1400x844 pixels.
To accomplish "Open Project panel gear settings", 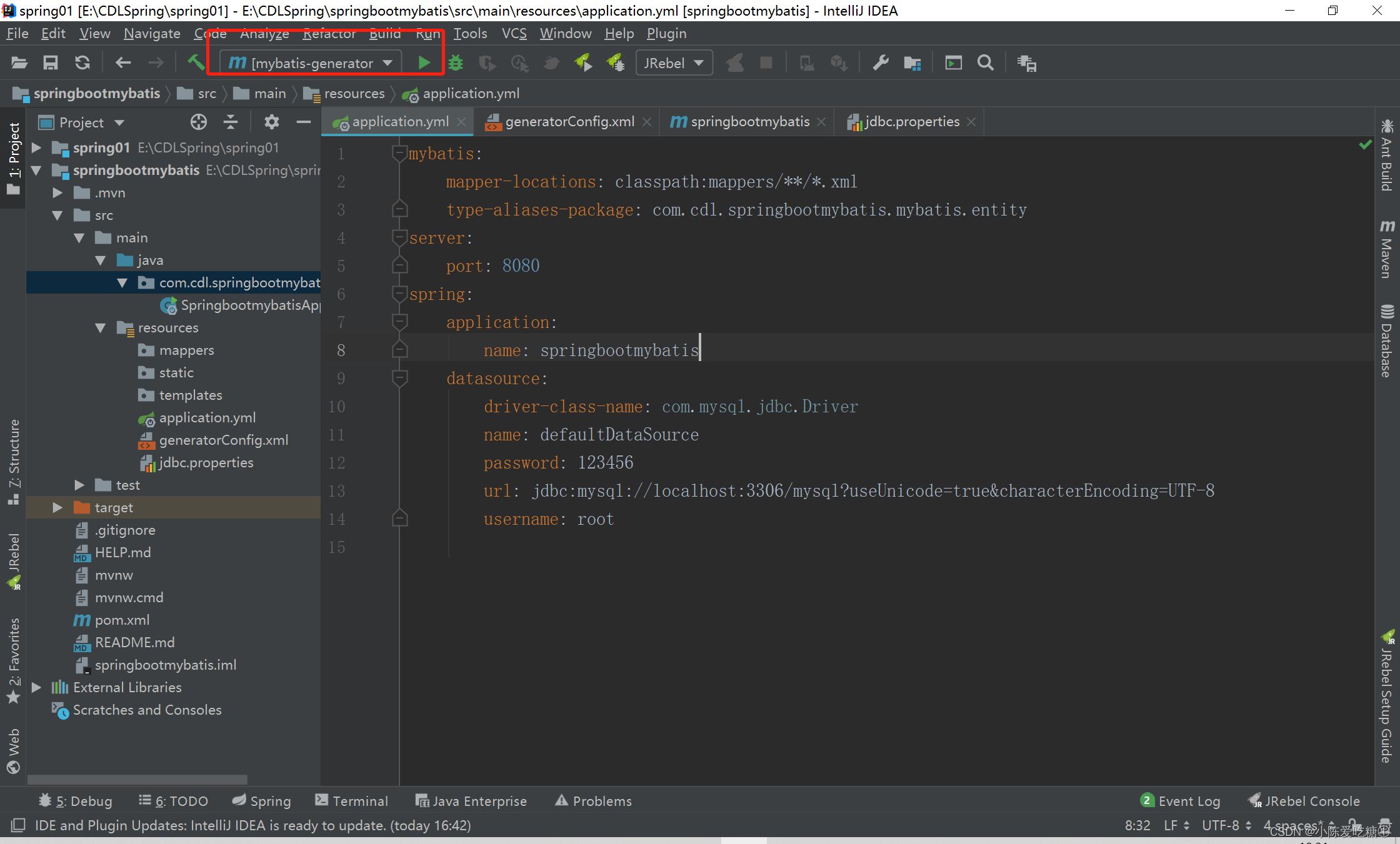I will [x=271, y=122].
